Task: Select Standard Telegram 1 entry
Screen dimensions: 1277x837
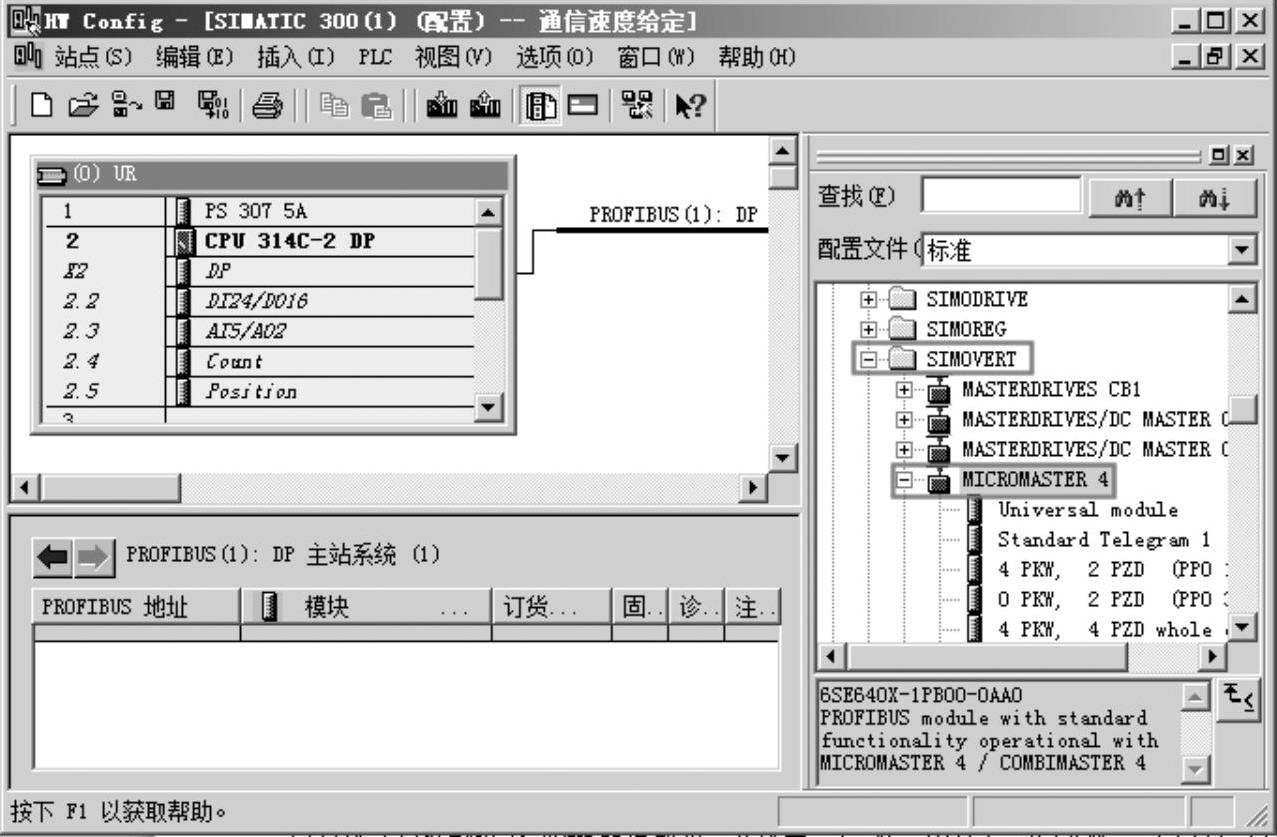Action: click(1105, 540)
